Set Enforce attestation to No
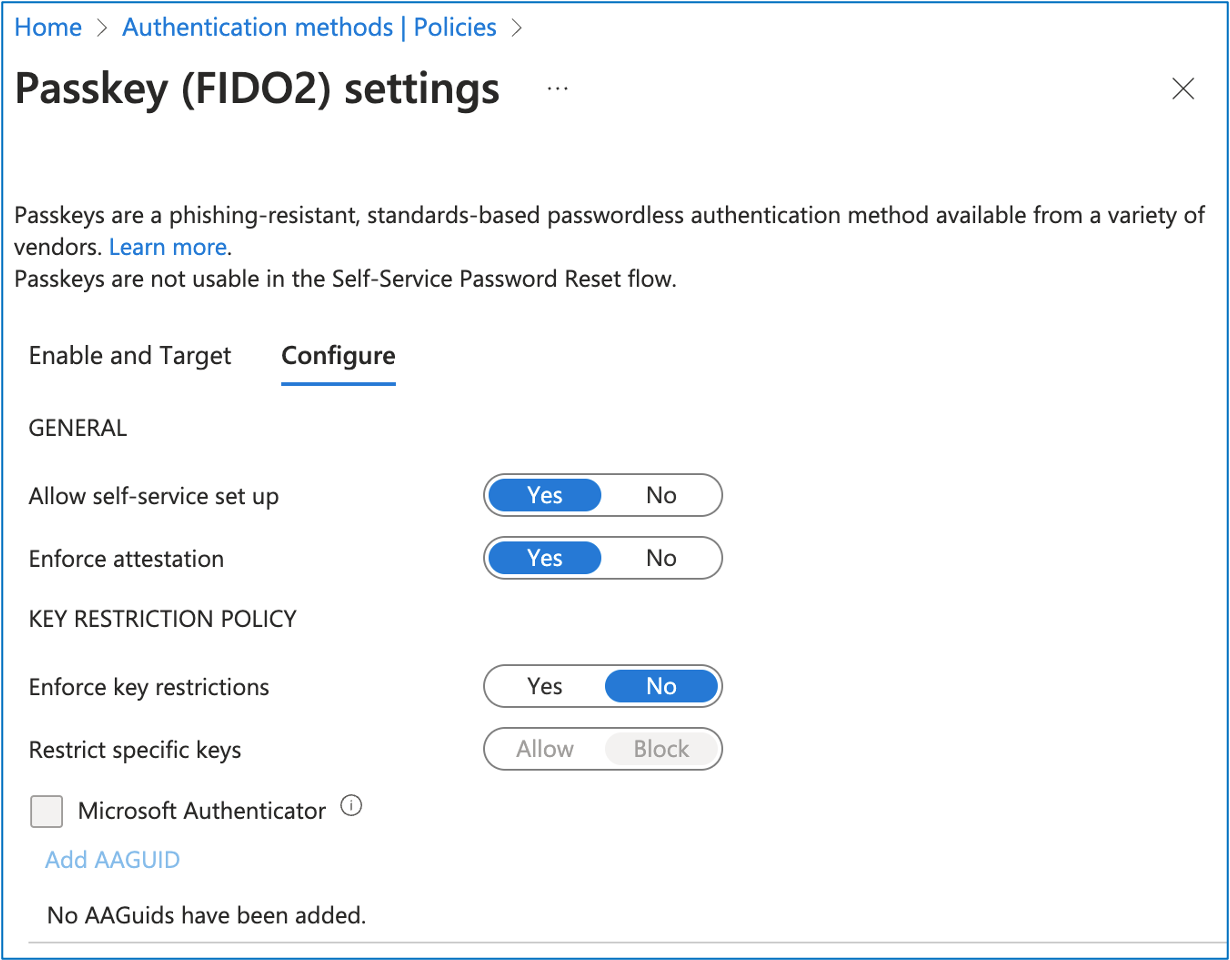 tap(662, 558)
